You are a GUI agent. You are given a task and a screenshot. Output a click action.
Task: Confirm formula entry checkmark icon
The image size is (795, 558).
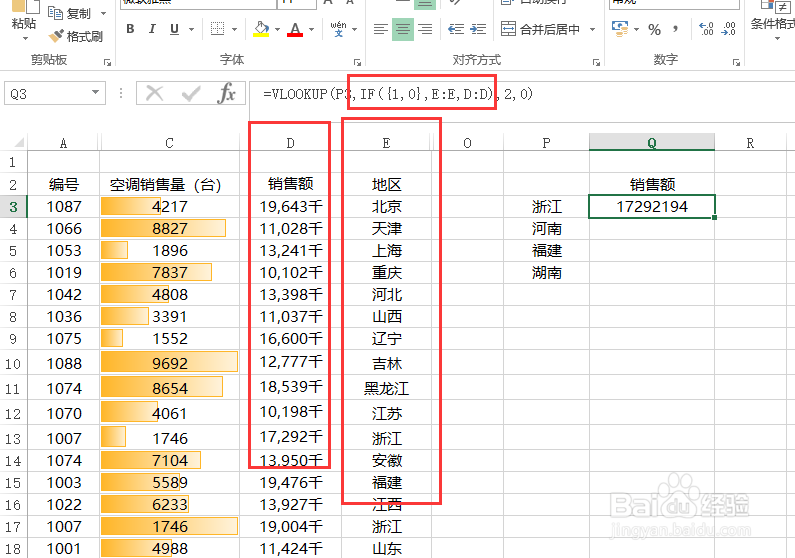coord(191,93)
